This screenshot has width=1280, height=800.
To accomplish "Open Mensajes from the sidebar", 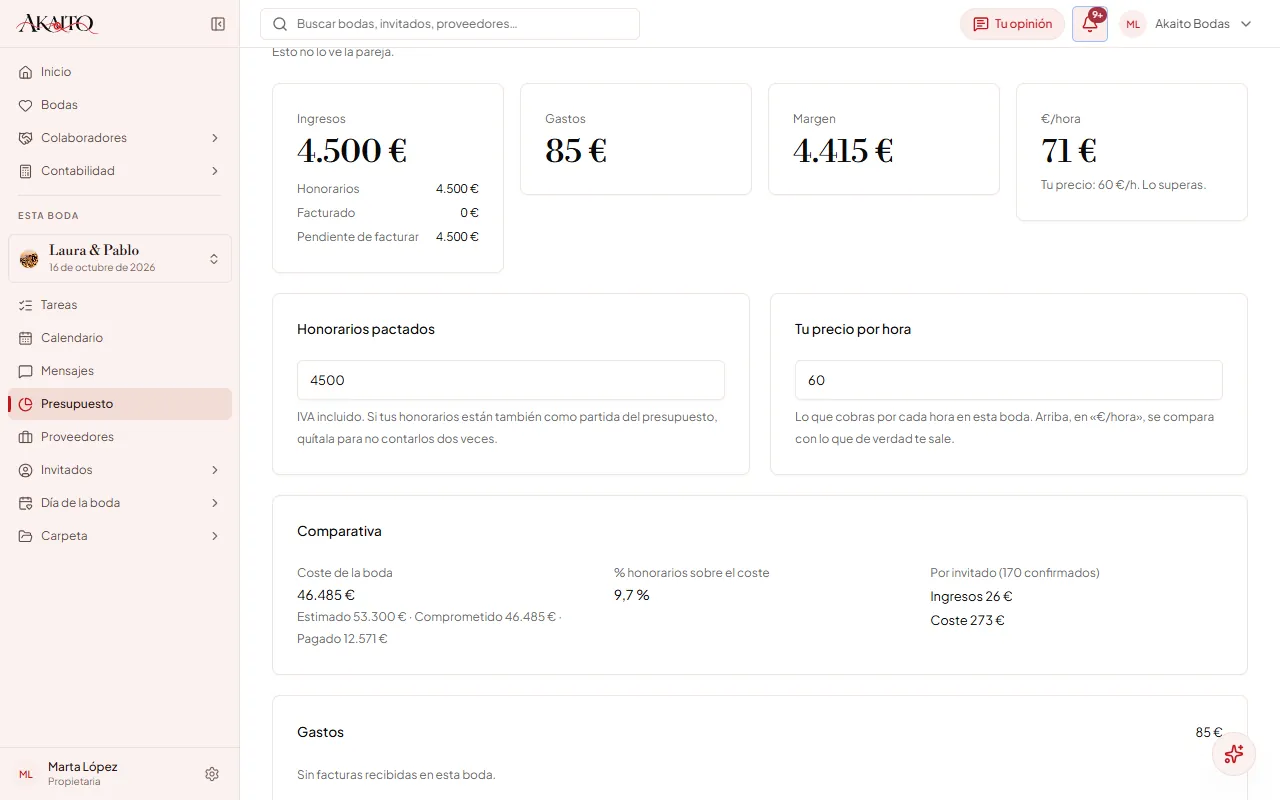I will point(120,371).
